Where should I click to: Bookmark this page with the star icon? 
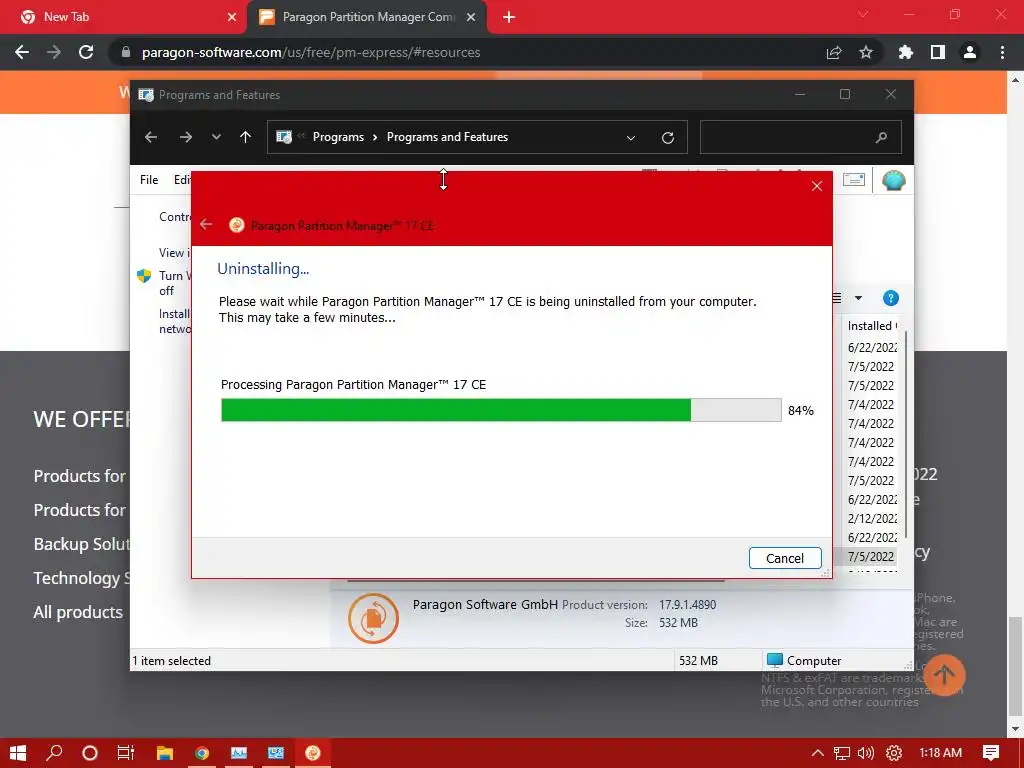[866, 52]
